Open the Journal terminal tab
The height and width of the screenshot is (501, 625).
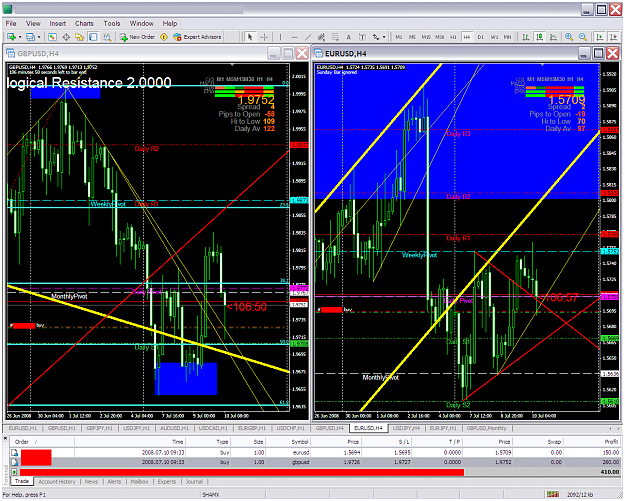click(x=194, y=482)
